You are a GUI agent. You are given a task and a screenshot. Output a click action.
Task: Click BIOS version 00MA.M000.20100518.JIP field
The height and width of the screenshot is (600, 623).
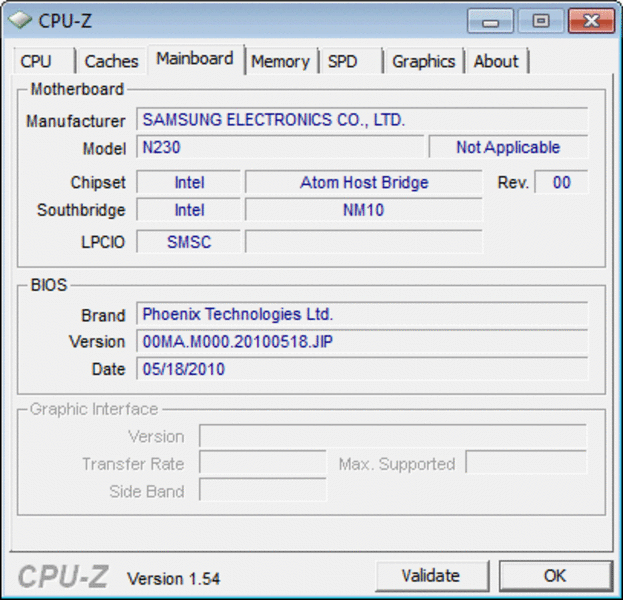pos(362,341)
